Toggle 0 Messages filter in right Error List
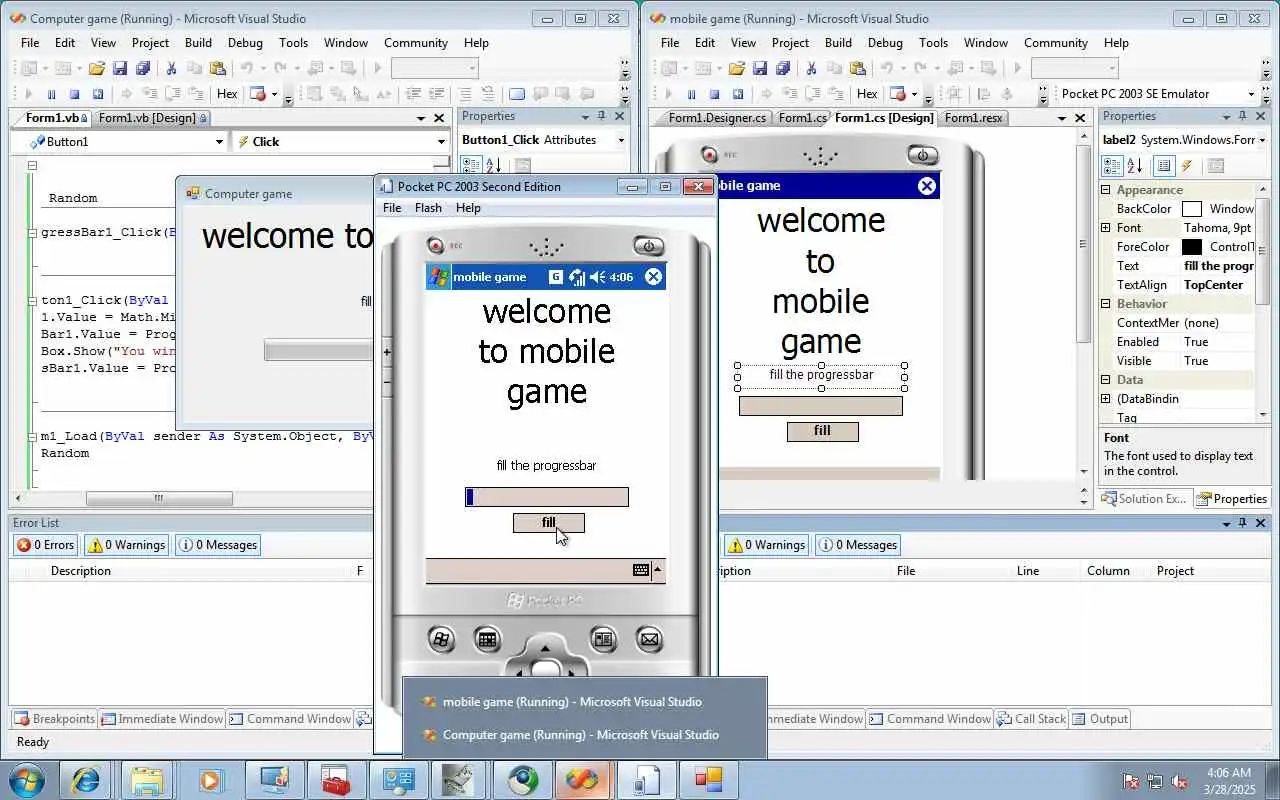The width and height of the screenshot is (1280, 800). 859,545
